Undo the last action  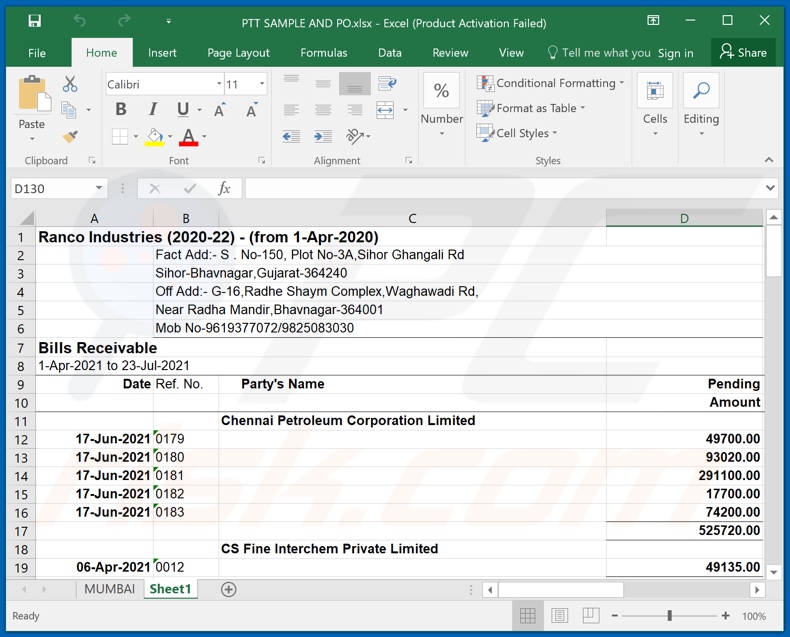pos(80,21)
